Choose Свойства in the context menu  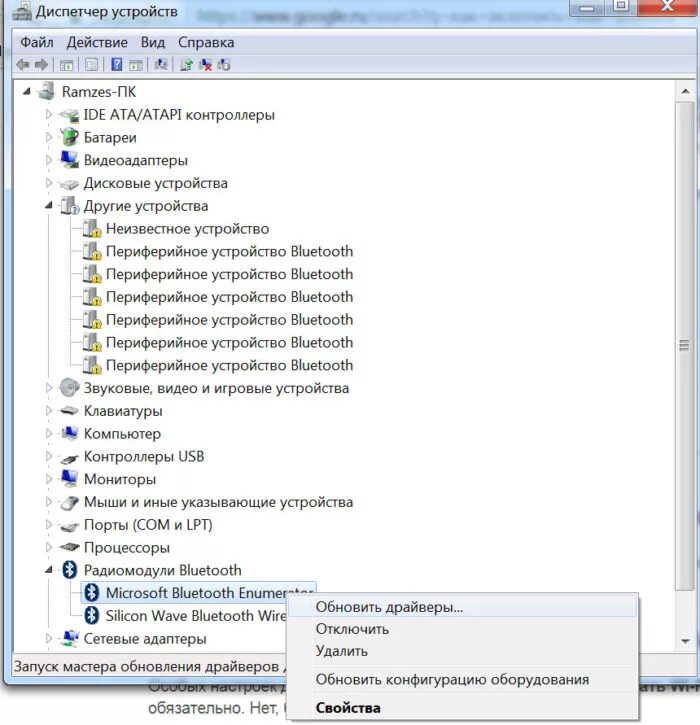pos(462,708)
